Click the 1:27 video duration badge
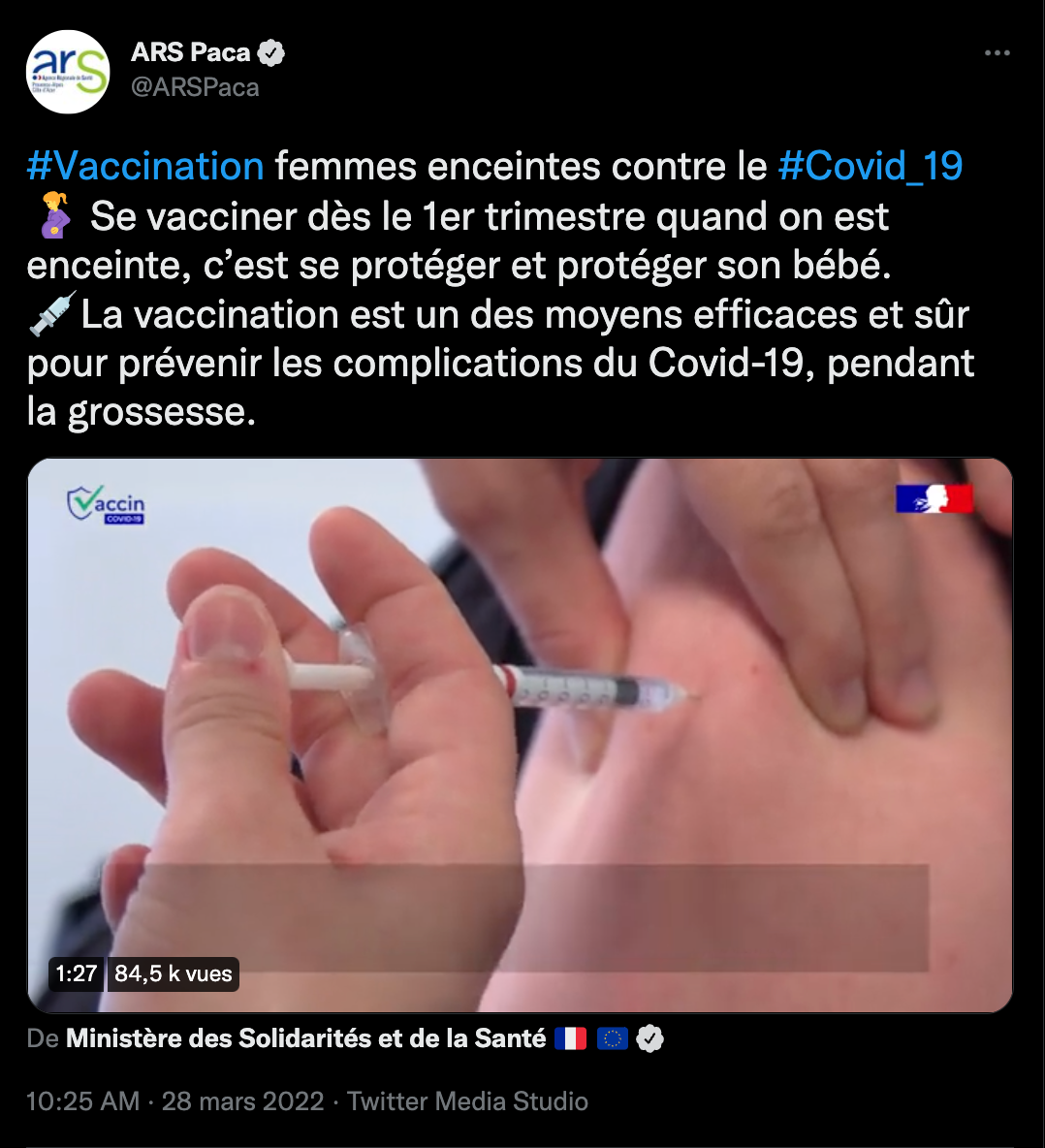The height and width of the screenshot is (1148, 1045). click(x=77, y=973)
